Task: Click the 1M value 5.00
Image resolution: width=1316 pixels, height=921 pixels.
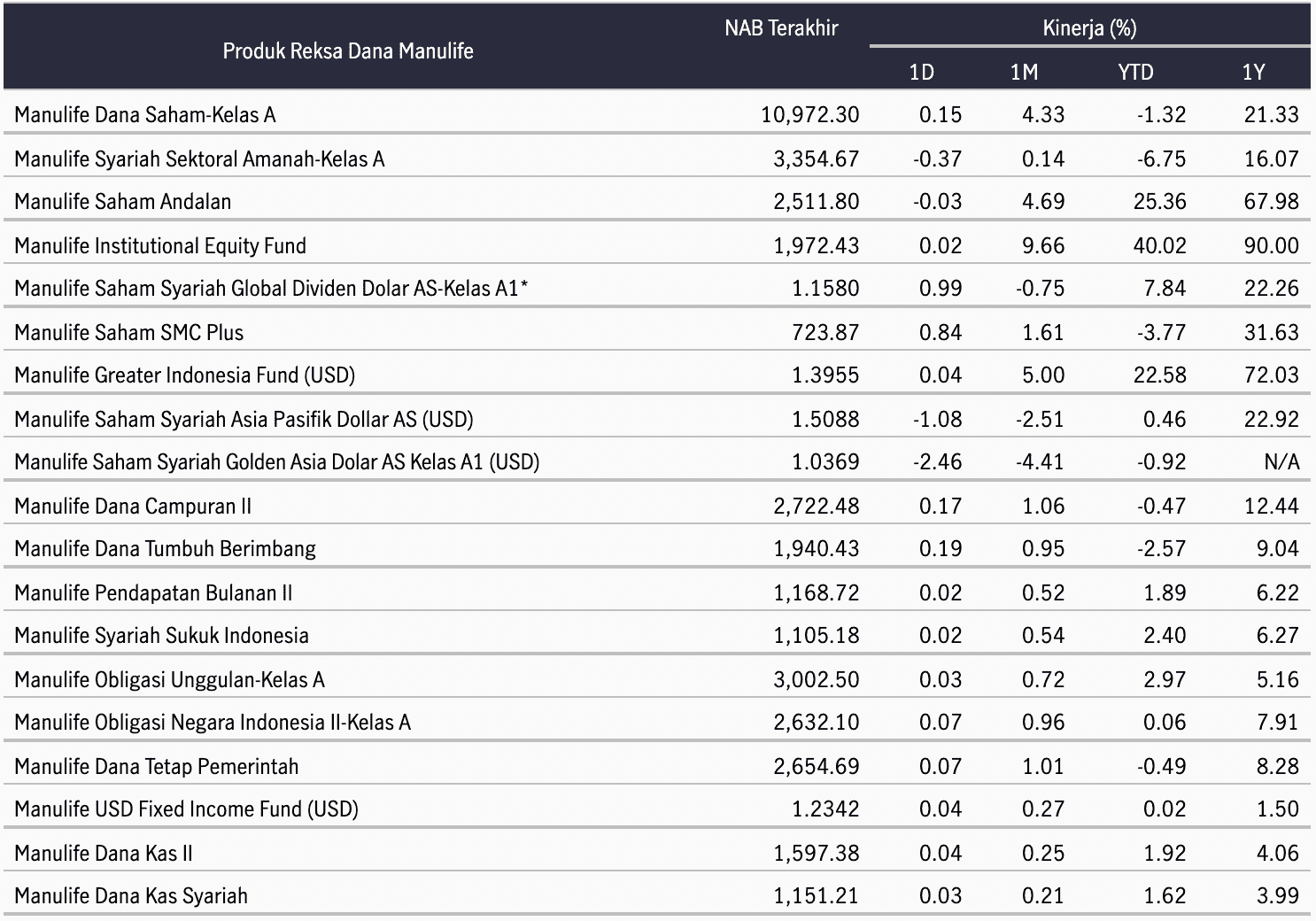Action: [x=1043, y=375]
